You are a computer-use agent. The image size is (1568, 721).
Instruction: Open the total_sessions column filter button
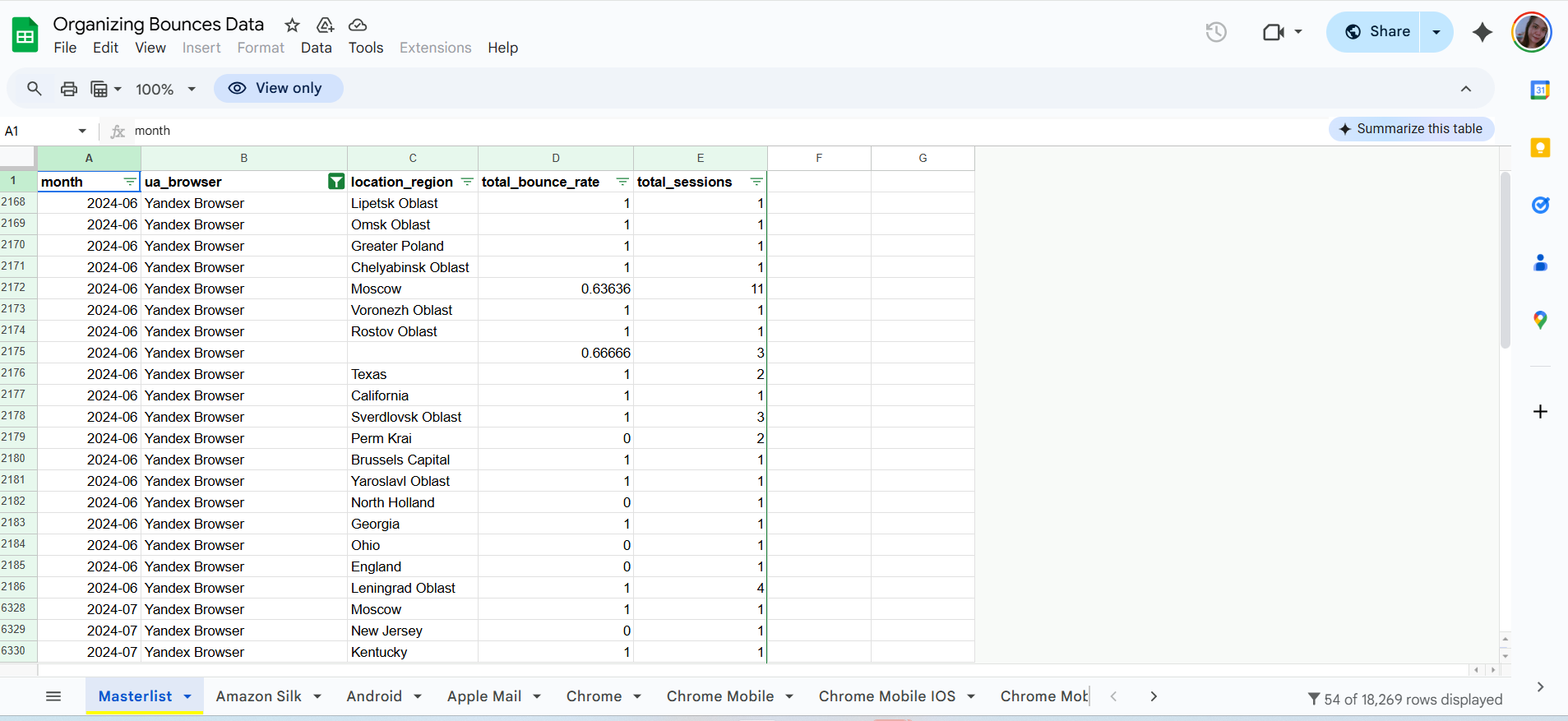point(756,182)
